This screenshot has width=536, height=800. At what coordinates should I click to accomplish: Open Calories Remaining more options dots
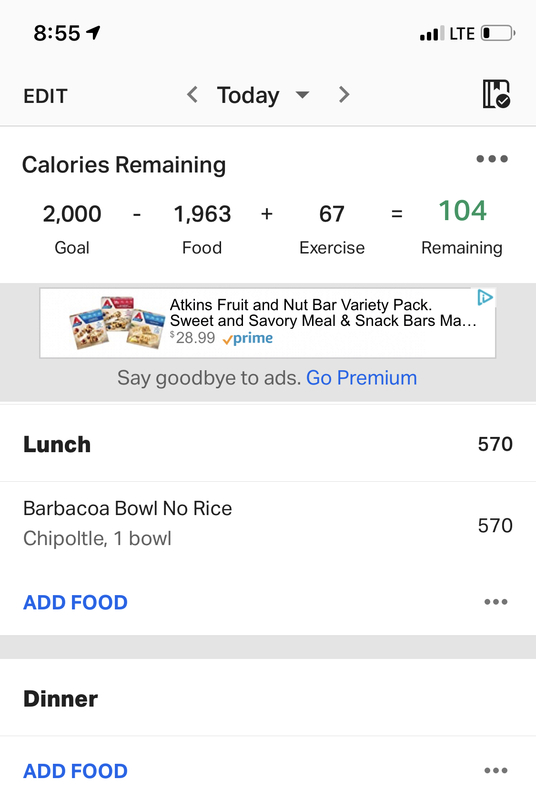(x=492, y=159)
